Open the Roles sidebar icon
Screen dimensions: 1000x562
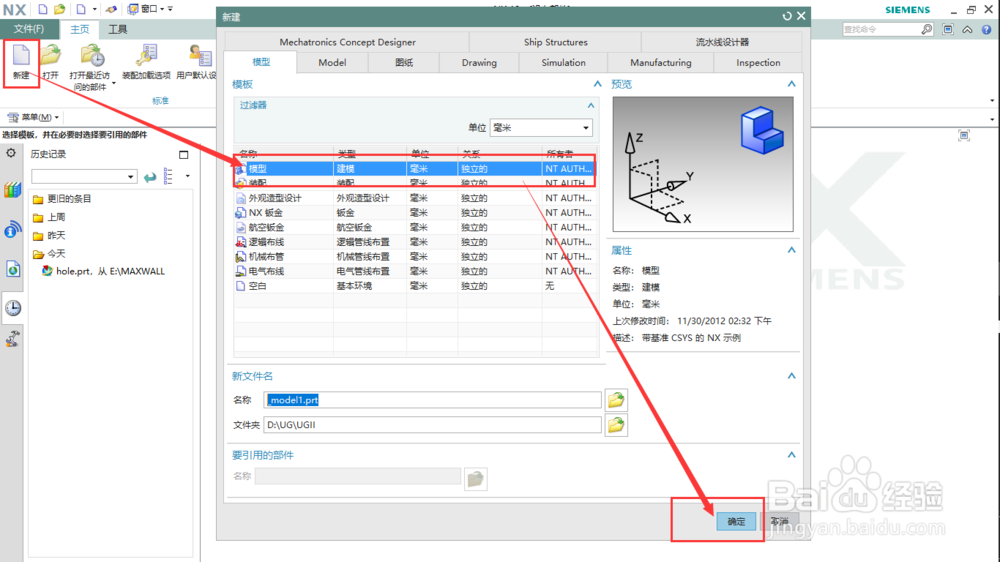point(13,339)
